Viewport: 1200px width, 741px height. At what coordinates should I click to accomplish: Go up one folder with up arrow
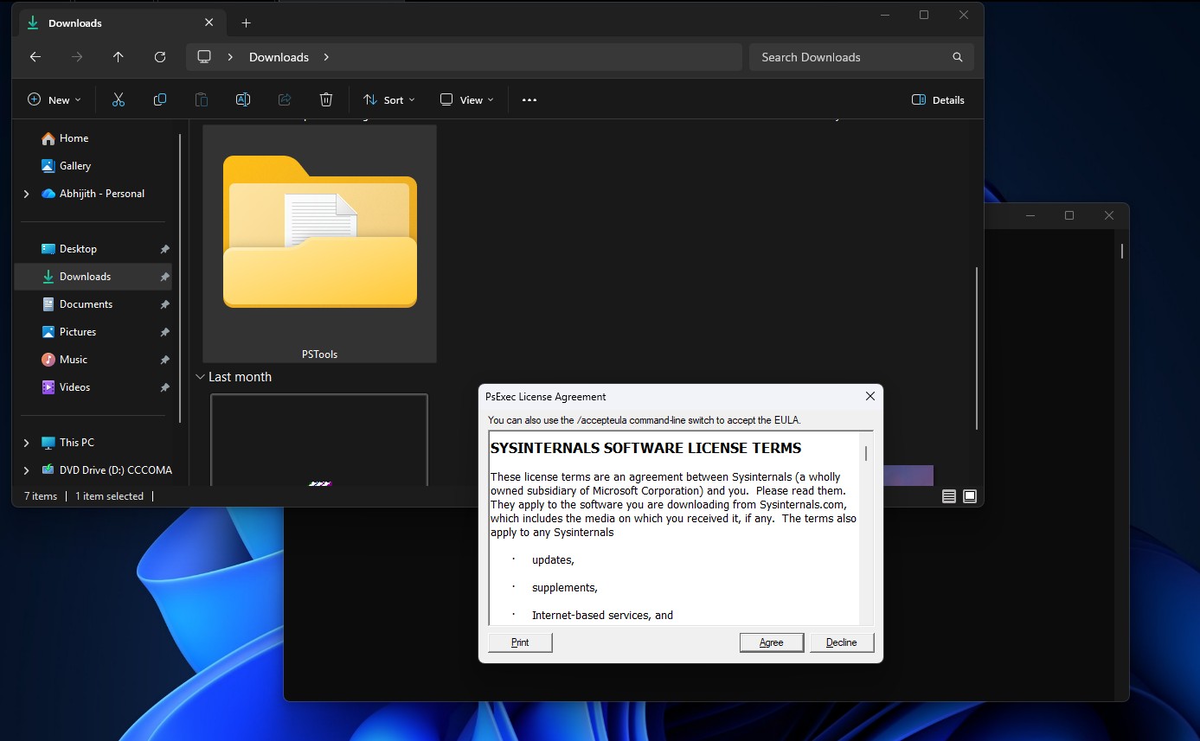tap(118, 57)
